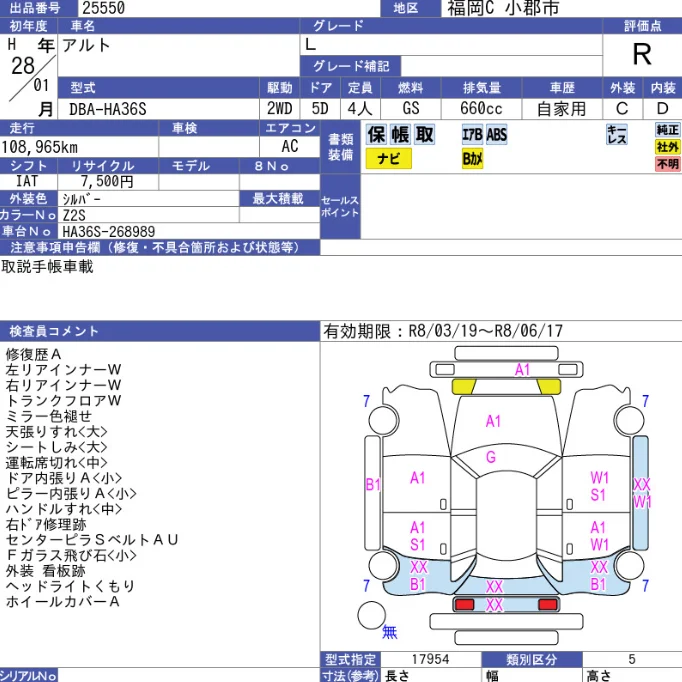Select the G mark on windshield
The image size is (682, 682).
coord(491,457)
